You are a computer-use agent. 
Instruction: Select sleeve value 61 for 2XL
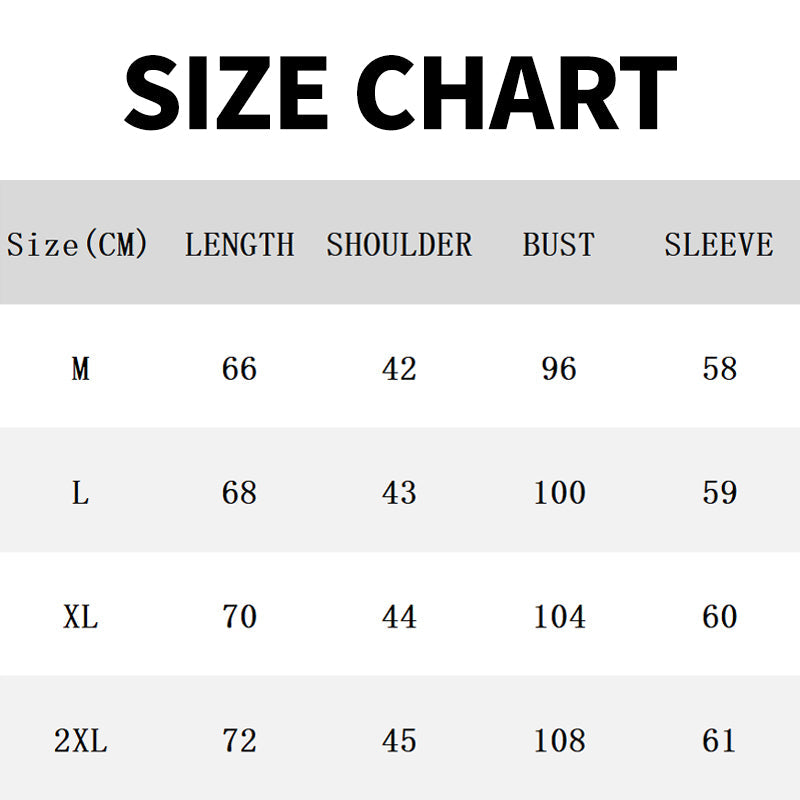720,741
